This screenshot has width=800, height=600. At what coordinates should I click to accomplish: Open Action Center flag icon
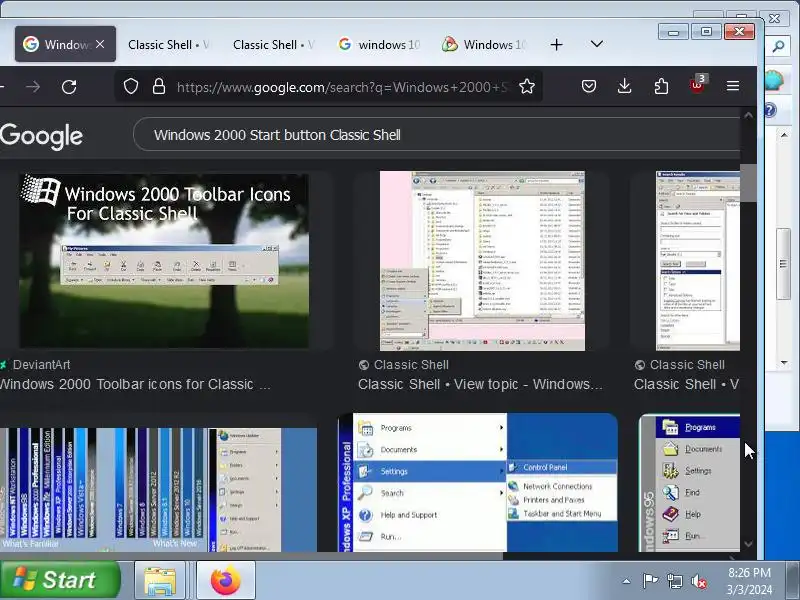coord(650,581)
